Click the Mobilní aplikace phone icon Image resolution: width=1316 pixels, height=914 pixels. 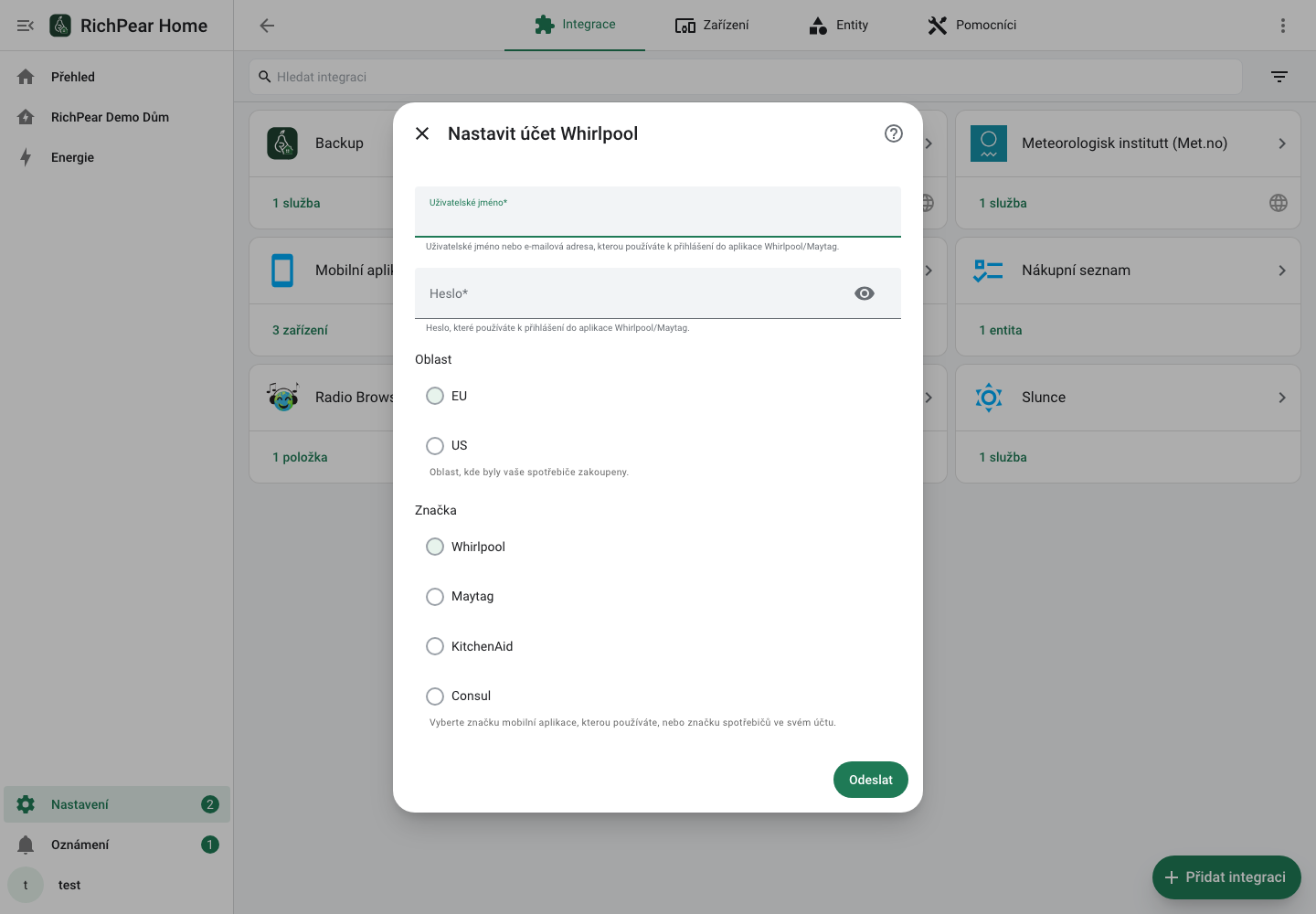tap(282, 271)
